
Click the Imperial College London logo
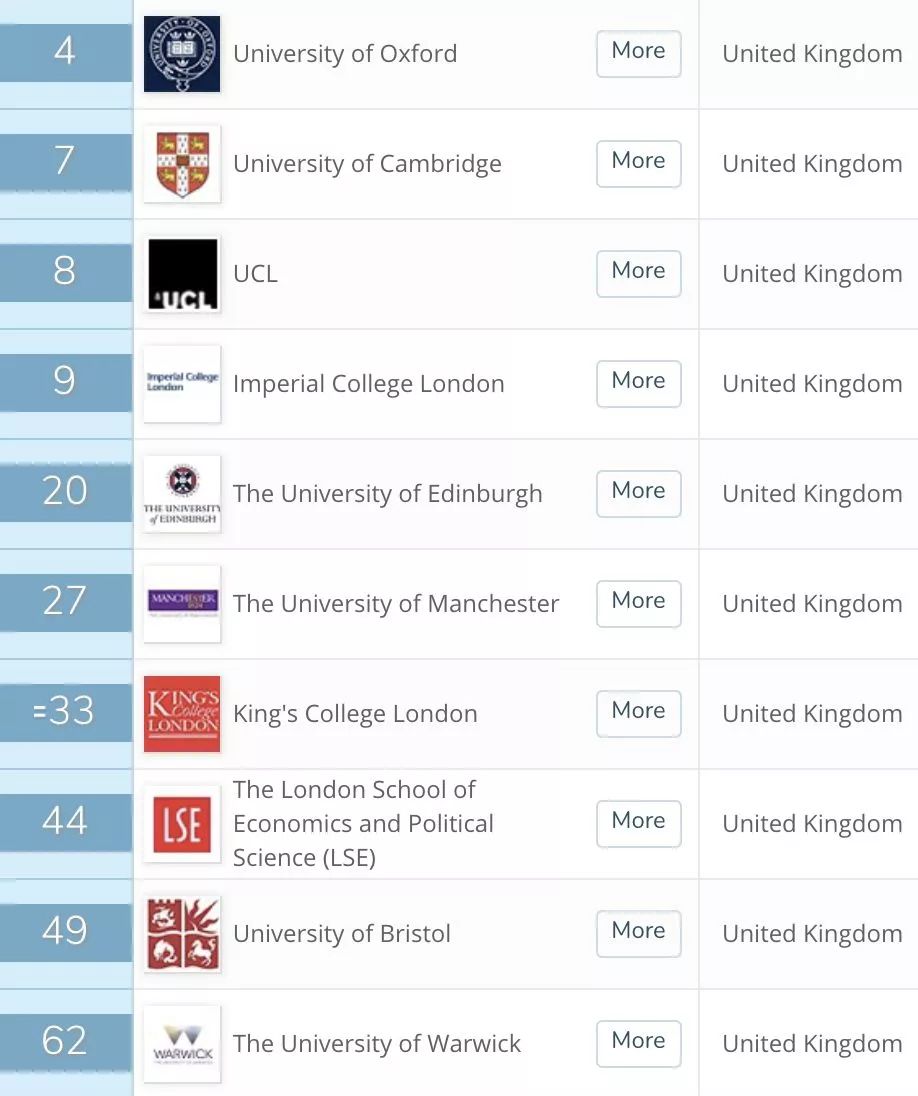[181, 383]
